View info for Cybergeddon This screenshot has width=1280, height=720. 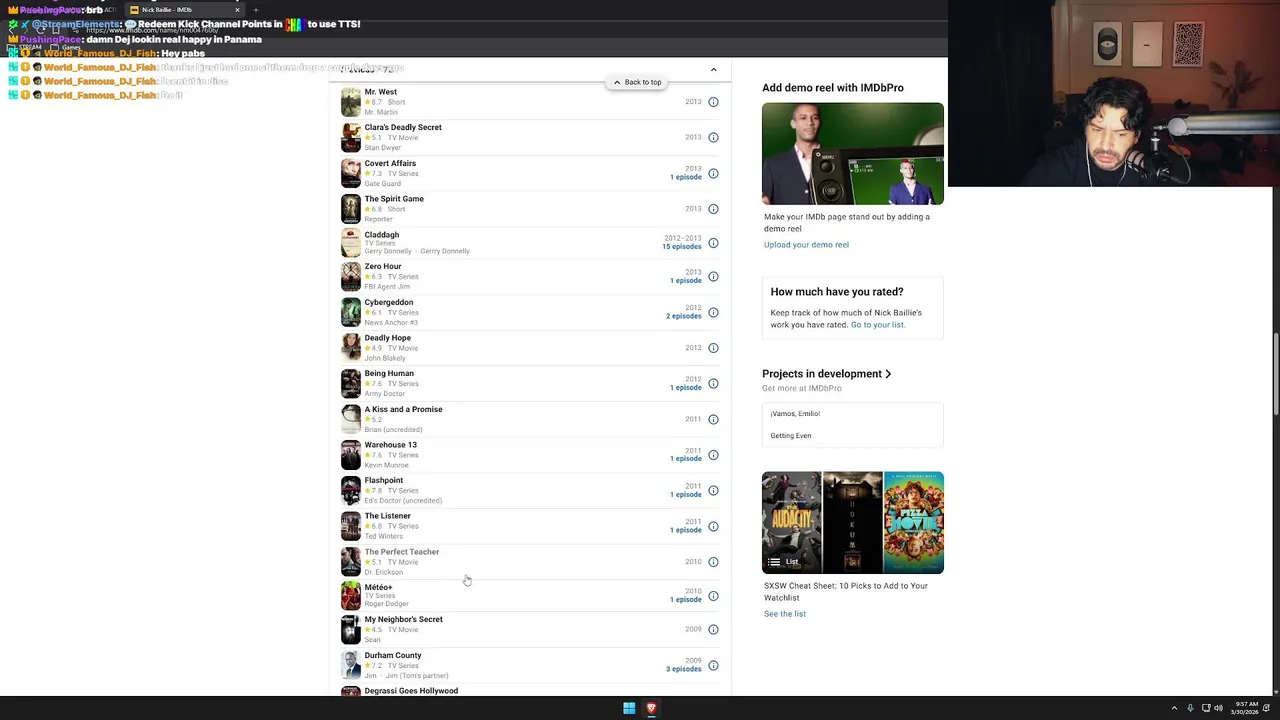click(x=713, y=313)
